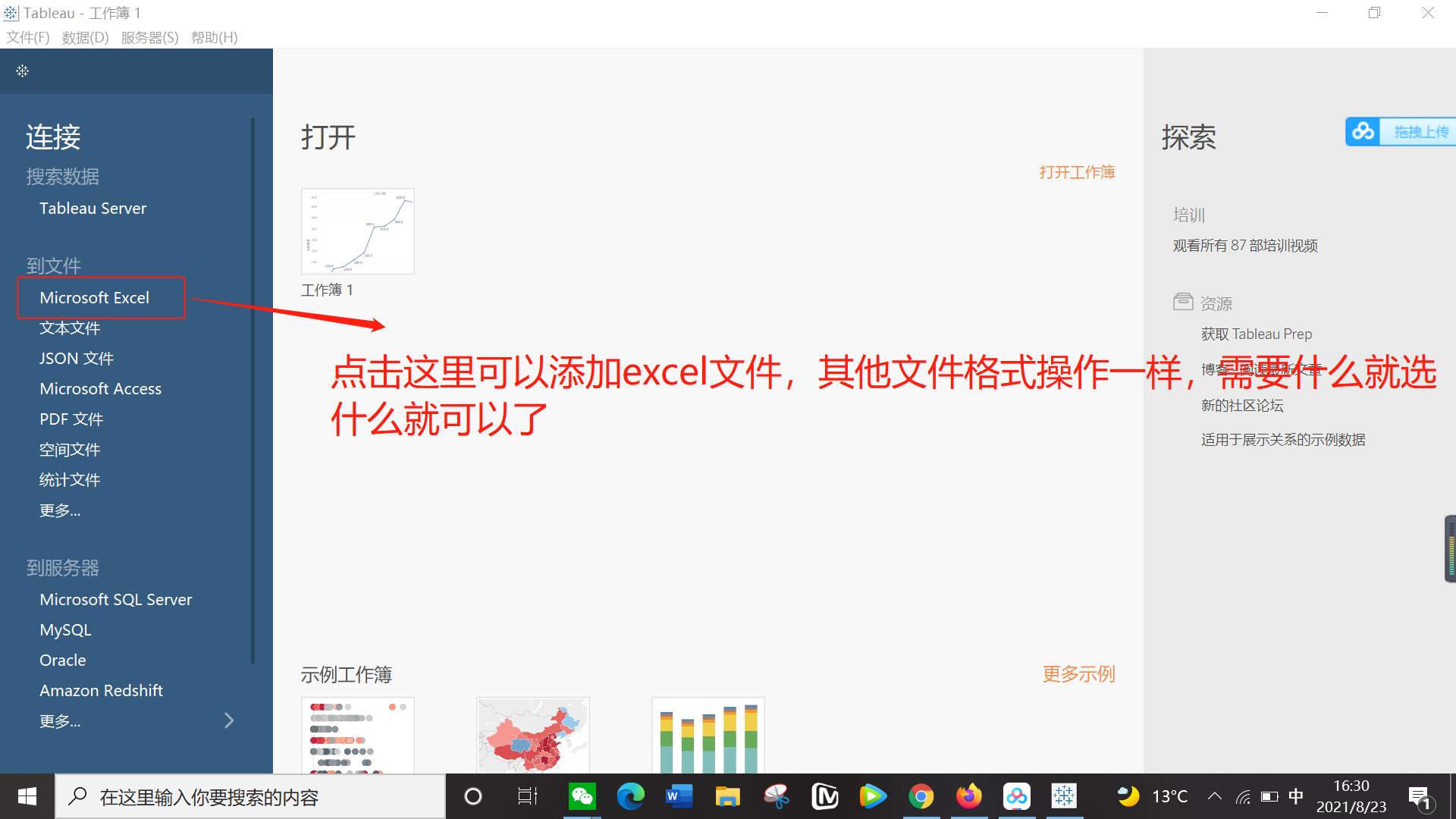Open WeChat from the taskbar
Image resolution: width=1456 pixels, height=819 pixels.
pyautogui.click(x=582, y=796)
